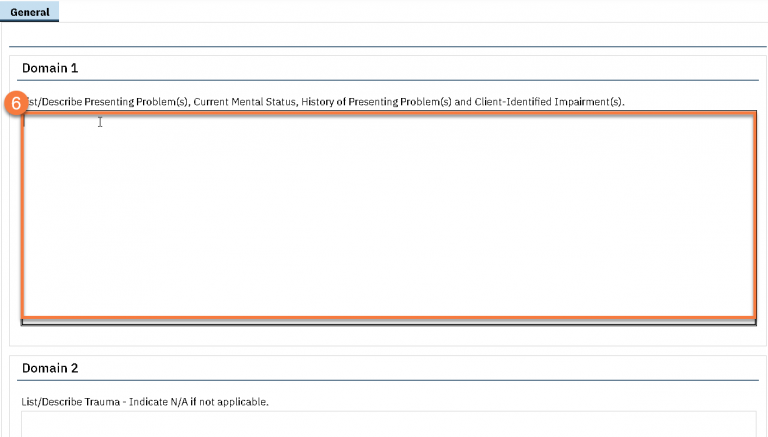Click the gap between Domain 1 and Domain 2 panels
Viewport: 768px width, 437px height.
click(x=388, y=351)
